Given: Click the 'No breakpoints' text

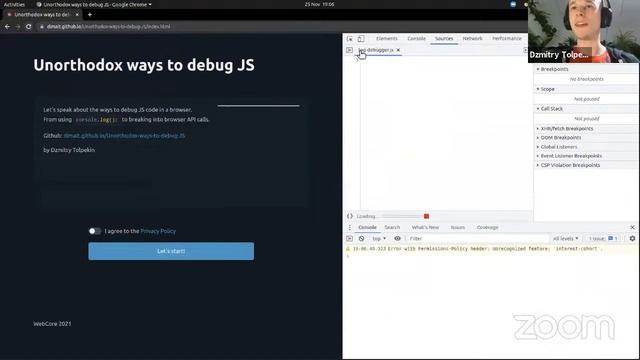Looking at the screenshot, I should 587,79.
